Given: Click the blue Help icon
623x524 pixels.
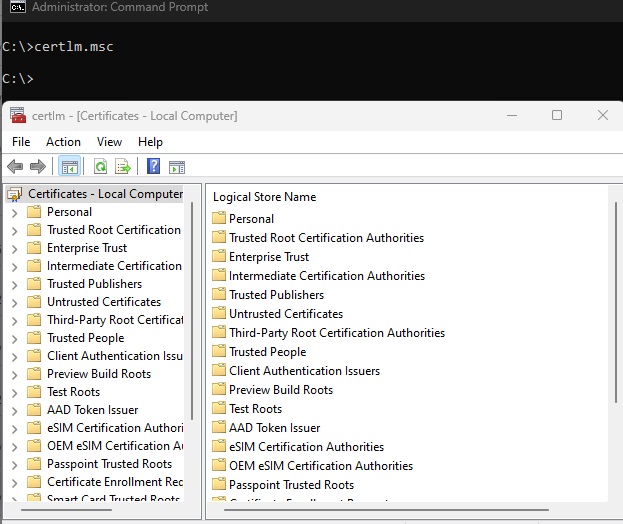Looking at the screenshot, I should (153, 166).
